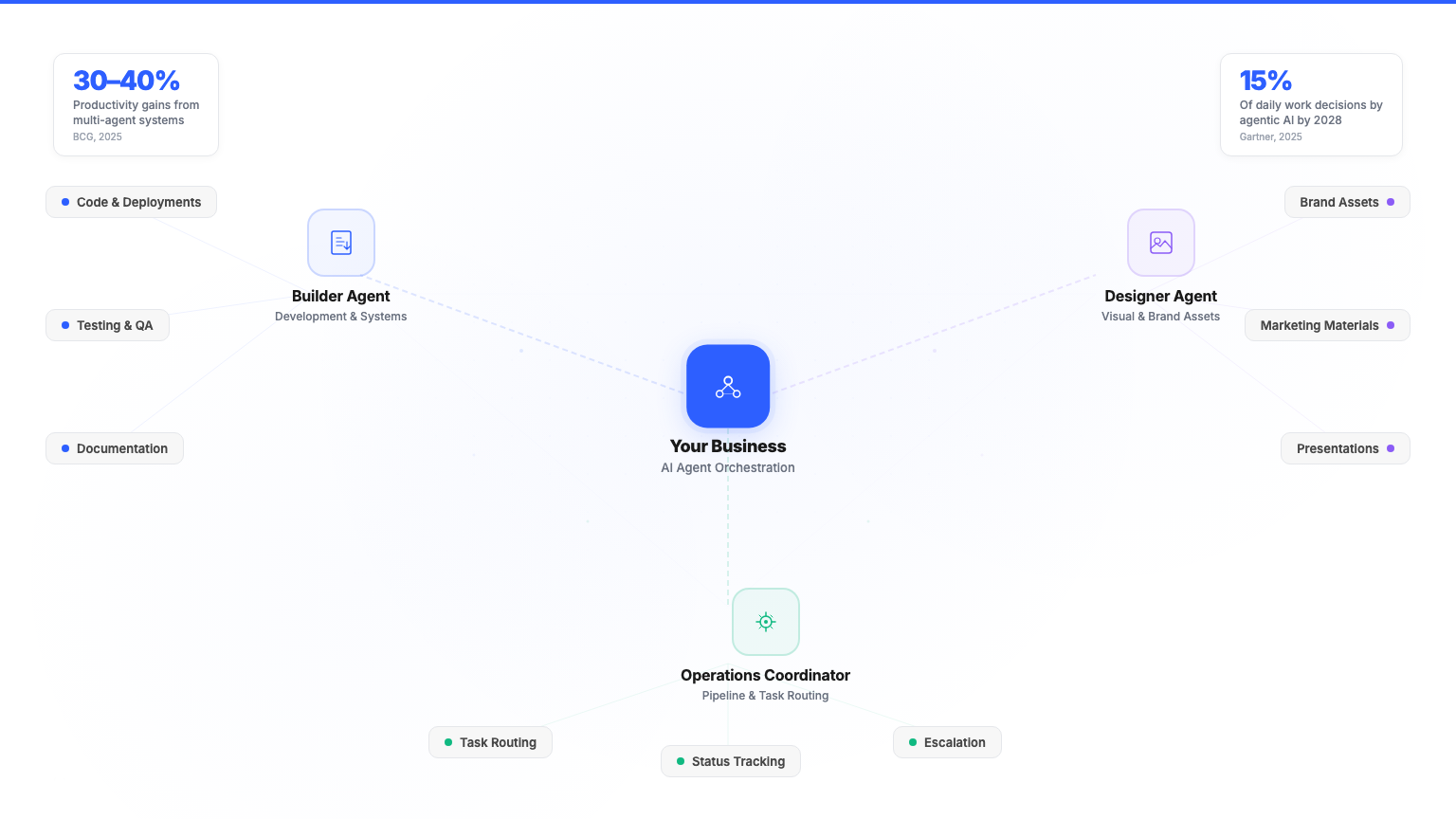1456x819 pixels.
Task: Select the Builder Agent document icon
Action: (341, 243)
